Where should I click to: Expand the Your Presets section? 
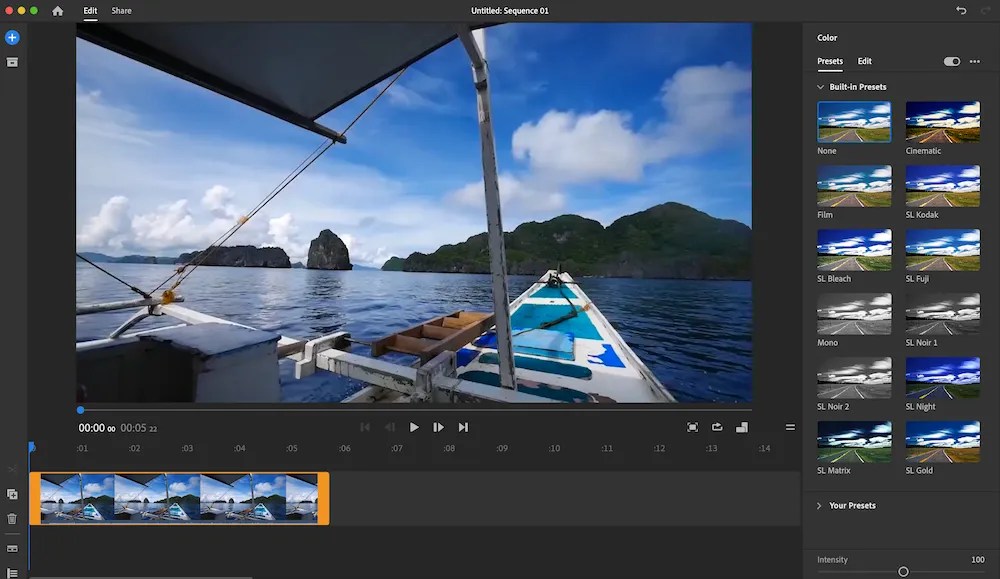pyautogui.click(x=819, y=505)
